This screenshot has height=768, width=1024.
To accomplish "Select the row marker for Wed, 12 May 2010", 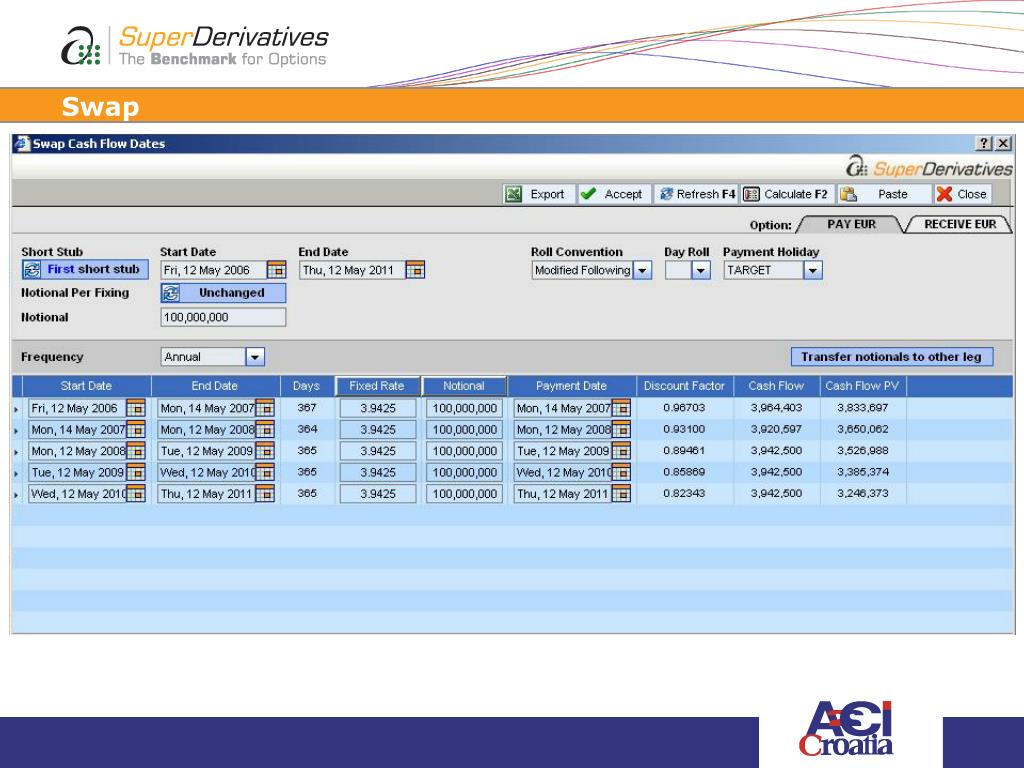I will [16, 495].
